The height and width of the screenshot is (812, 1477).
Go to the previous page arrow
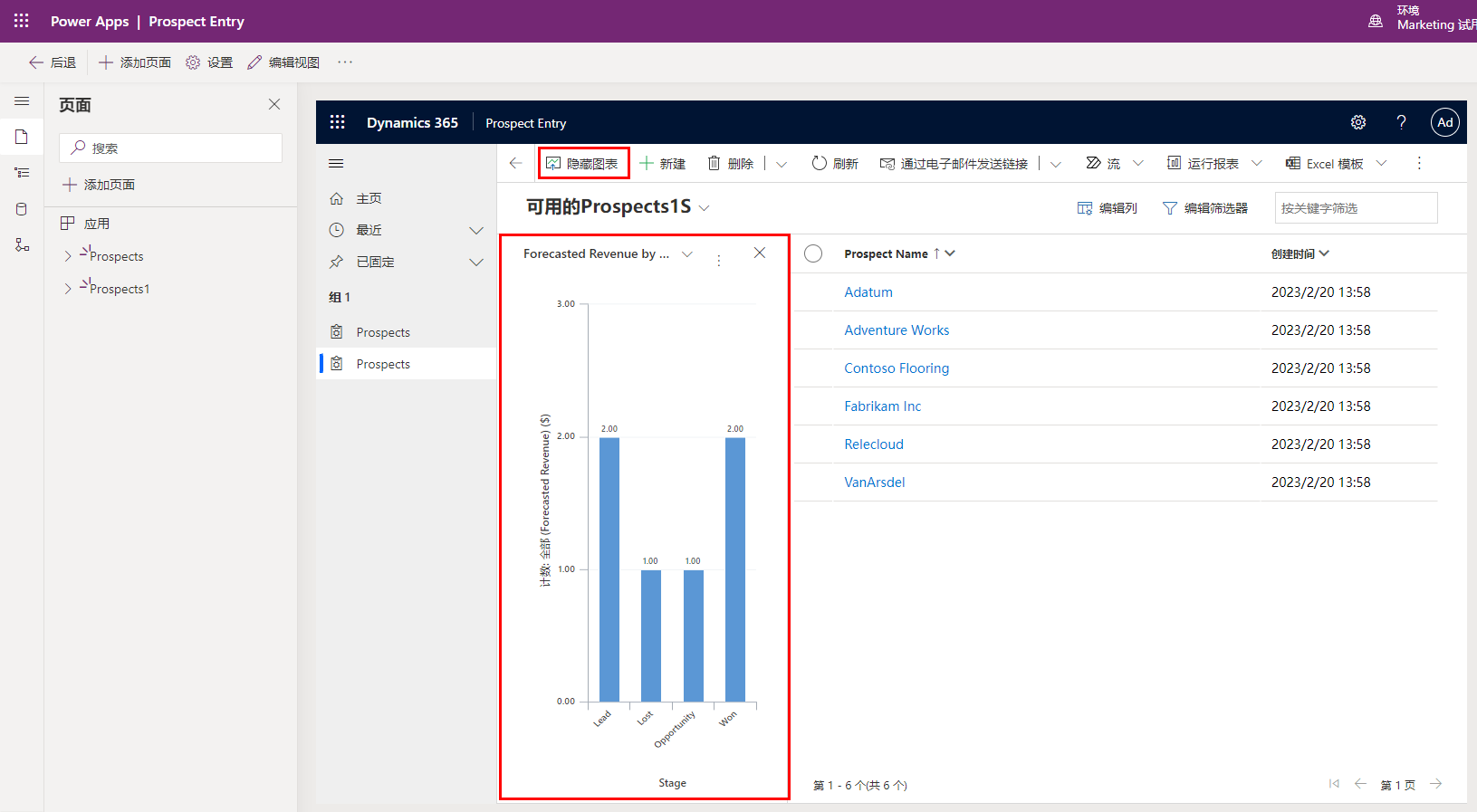coord(1360,784)
